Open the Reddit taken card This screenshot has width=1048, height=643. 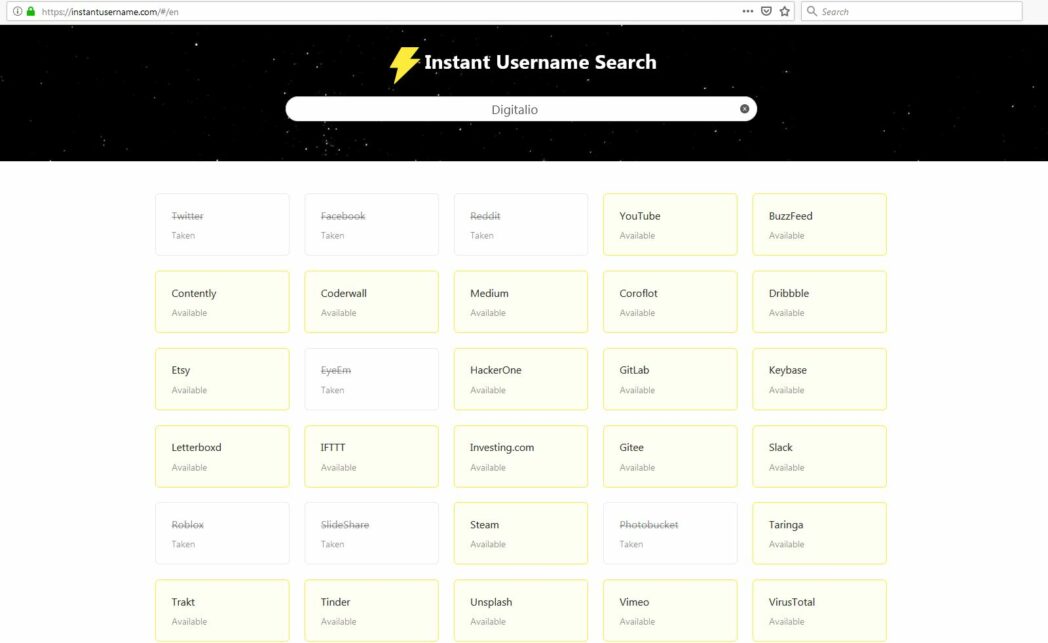[x=521, y=225]
